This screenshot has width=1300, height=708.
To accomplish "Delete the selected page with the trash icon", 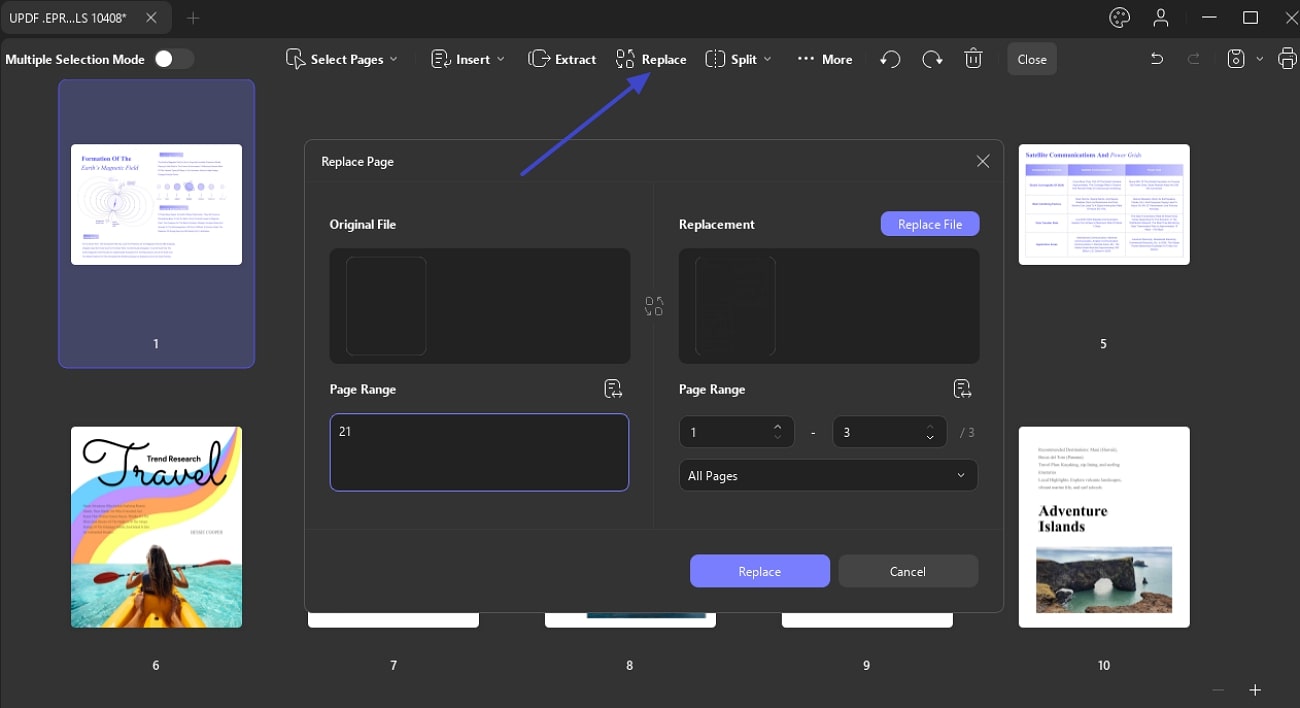I will point(973,59).
